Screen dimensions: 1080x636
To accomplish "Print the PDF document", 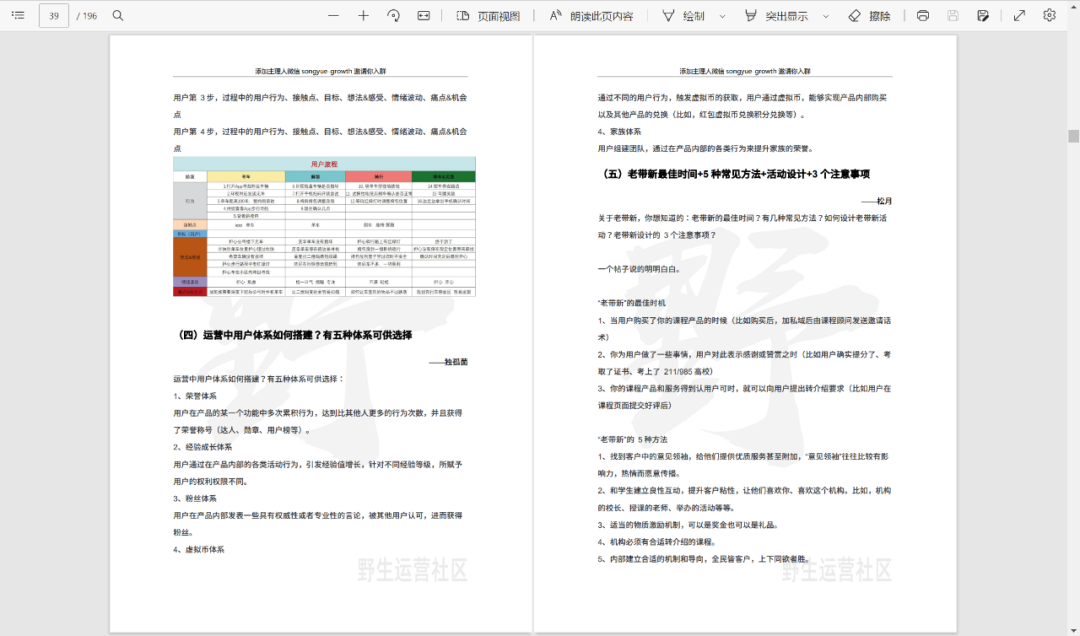I will tap(923, 15).
